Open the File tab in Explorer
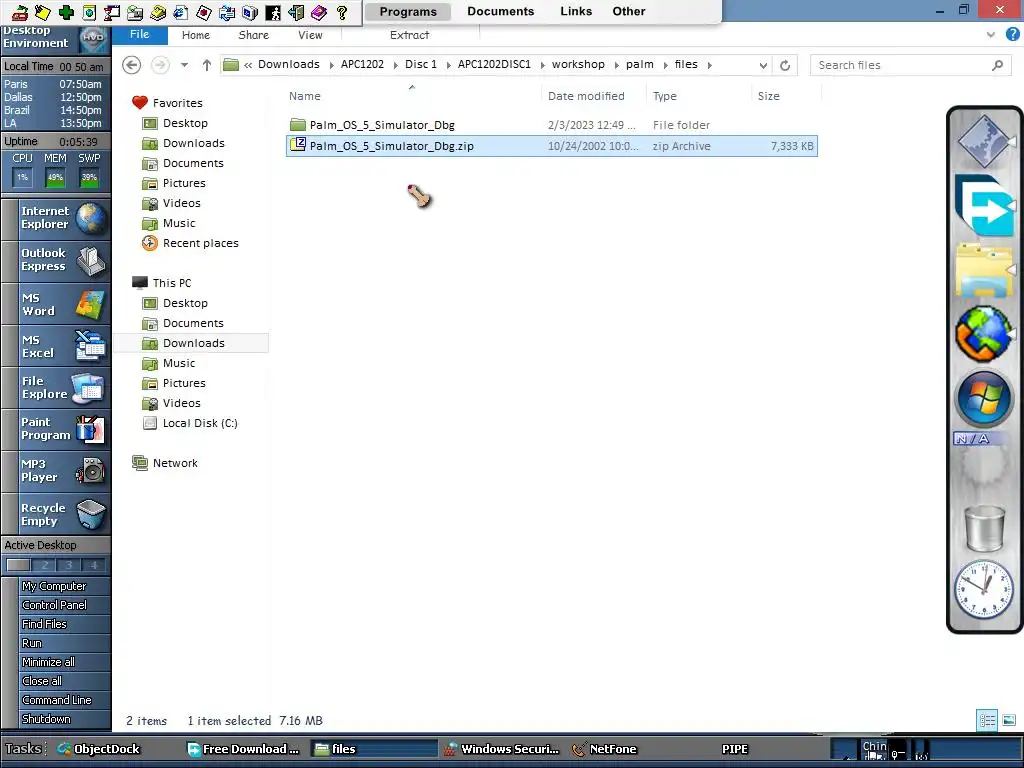 point(140,35)
